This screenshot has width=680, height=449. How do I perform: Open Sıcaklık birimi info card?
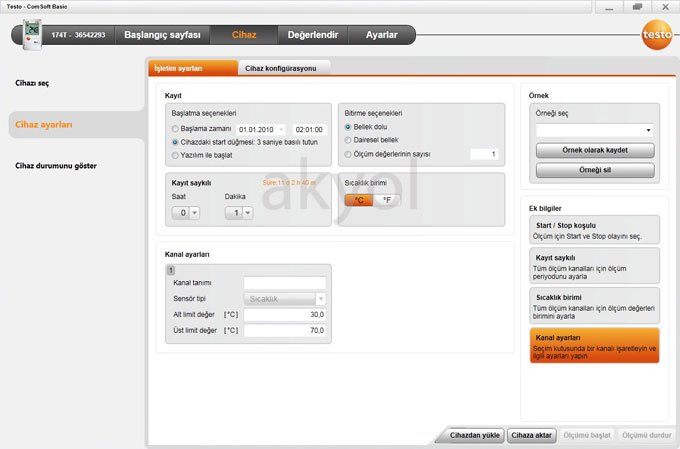[x=595, y=306]
